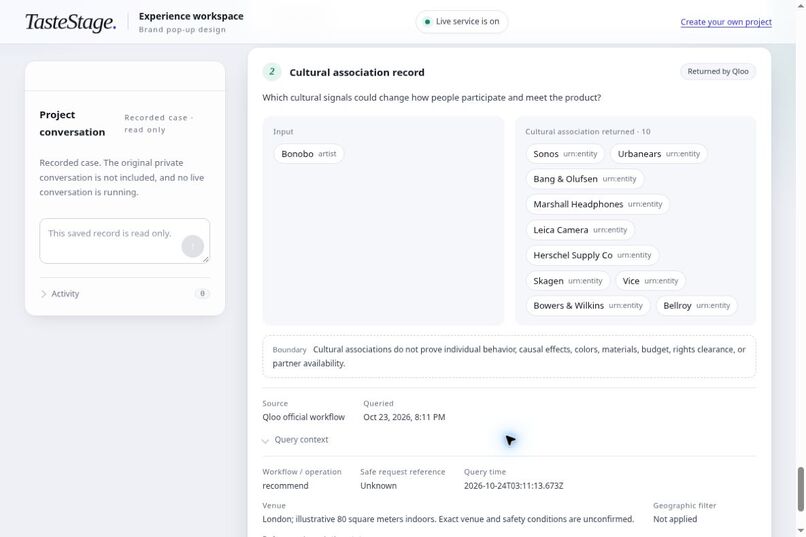Click the Activity count badge
The image size is (806, 537).
pos(202,293)
